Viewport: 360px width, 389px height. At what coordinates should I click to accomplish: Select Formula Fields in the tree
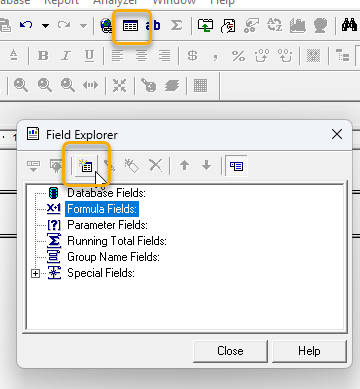pos(102,209)
